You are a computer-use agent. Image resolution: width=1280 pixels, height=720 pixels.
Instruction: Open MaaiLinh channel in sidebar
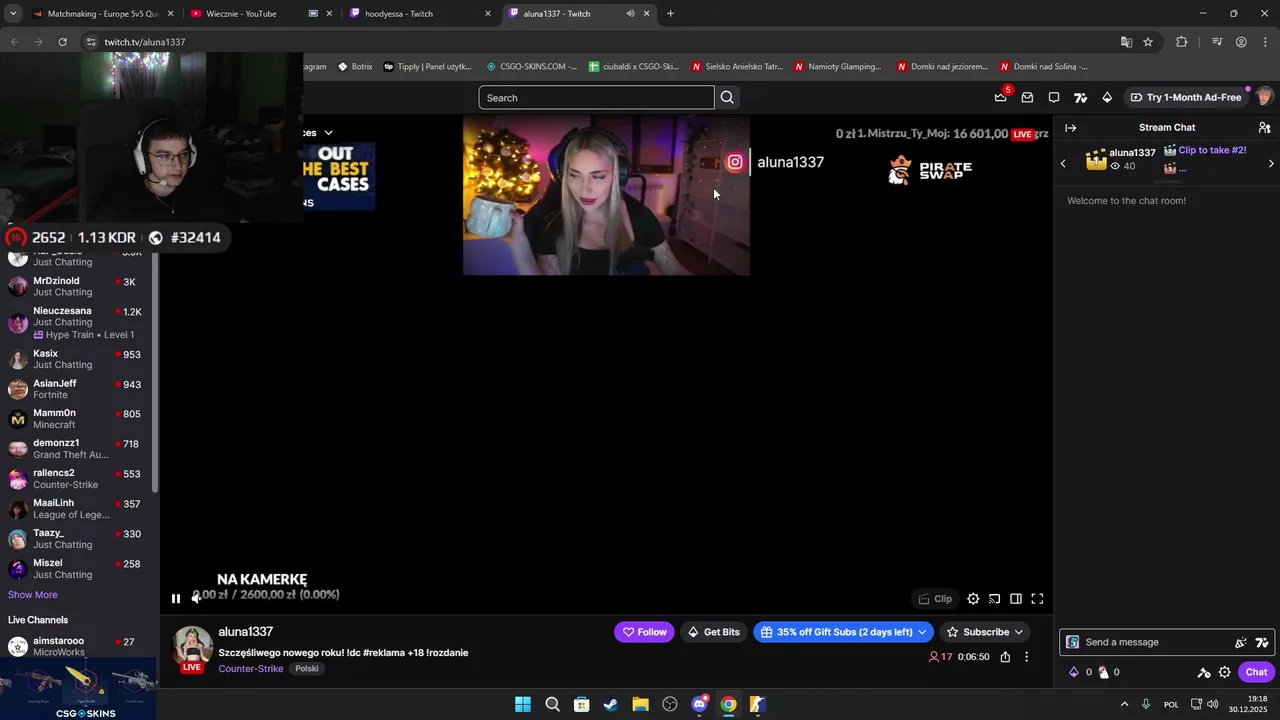(x=78, y=509)
